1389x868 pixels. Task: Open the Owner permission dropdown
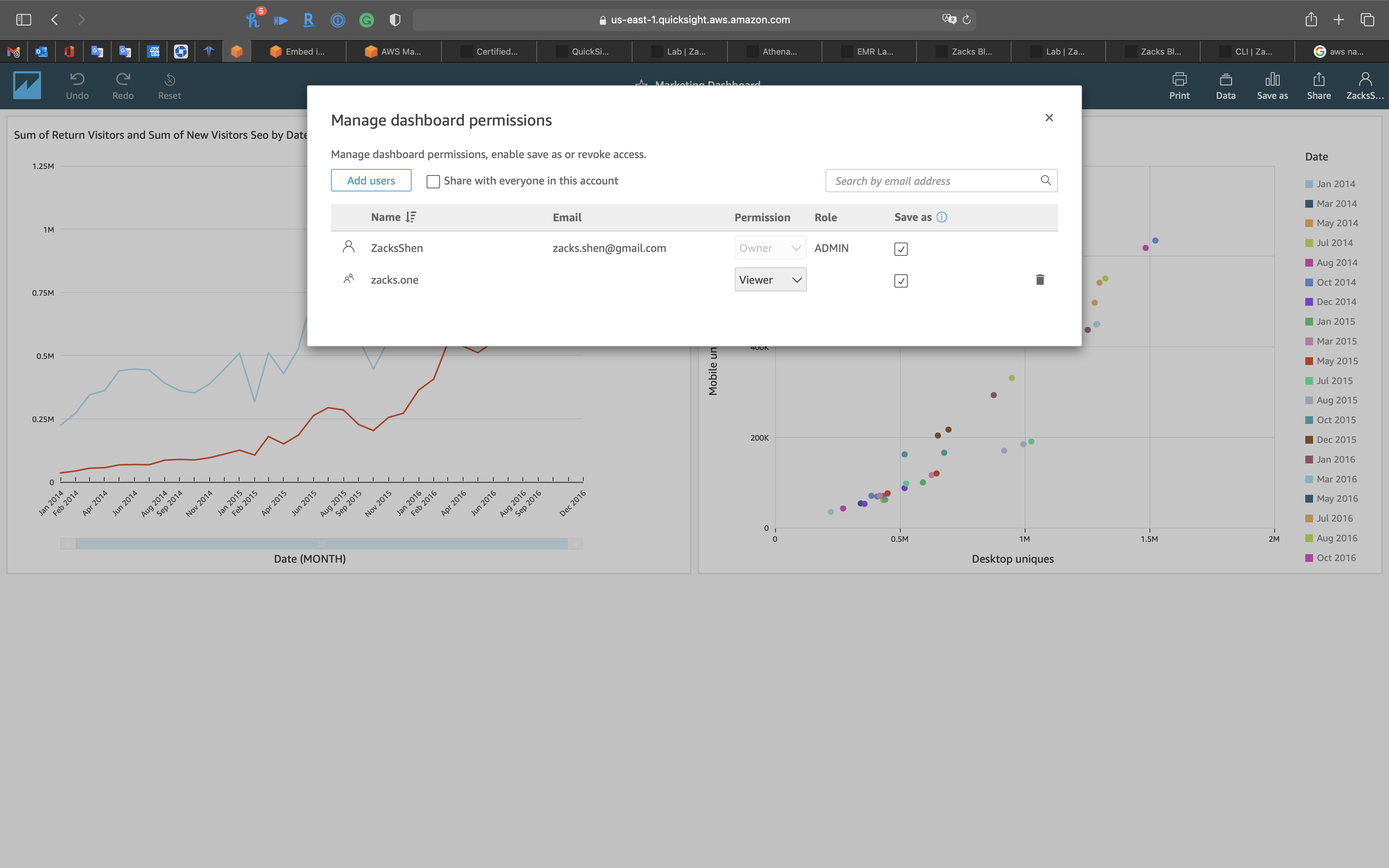pyautogui.click(x=770, y=248)
